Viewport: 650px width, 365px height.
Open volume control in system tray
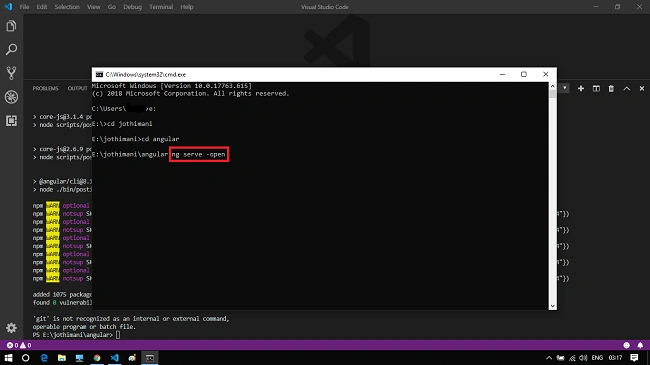pyautogui.click(x=583, y=358)
